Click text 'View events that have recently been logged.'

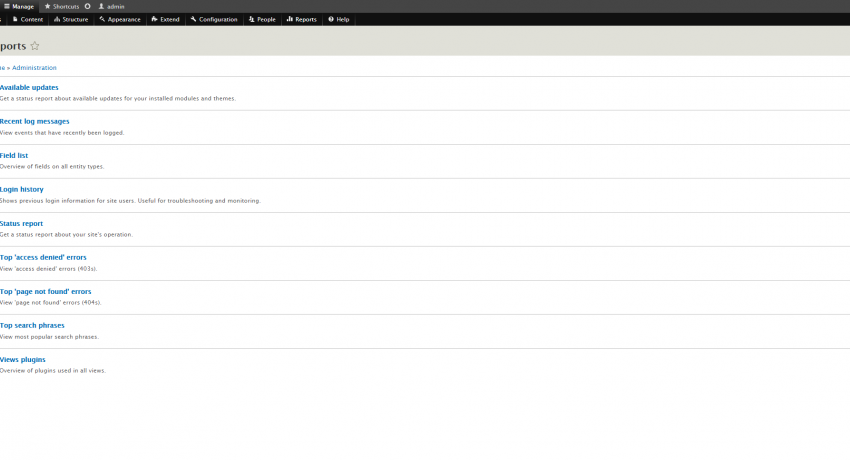tap(62, 133)
